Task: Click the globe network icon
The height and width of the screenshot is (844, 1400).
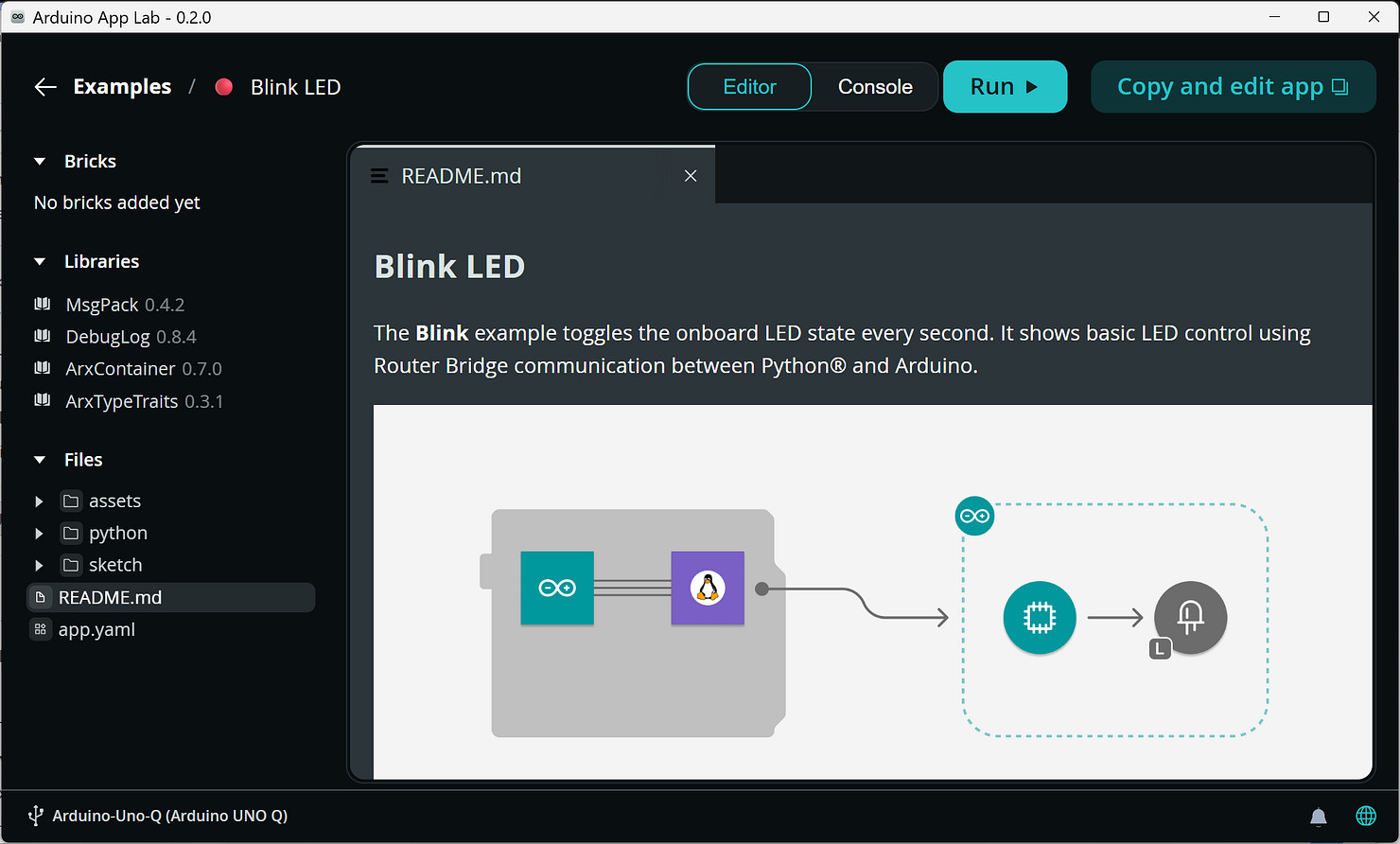Action: pyautogui.click(x=1366, y=816)
